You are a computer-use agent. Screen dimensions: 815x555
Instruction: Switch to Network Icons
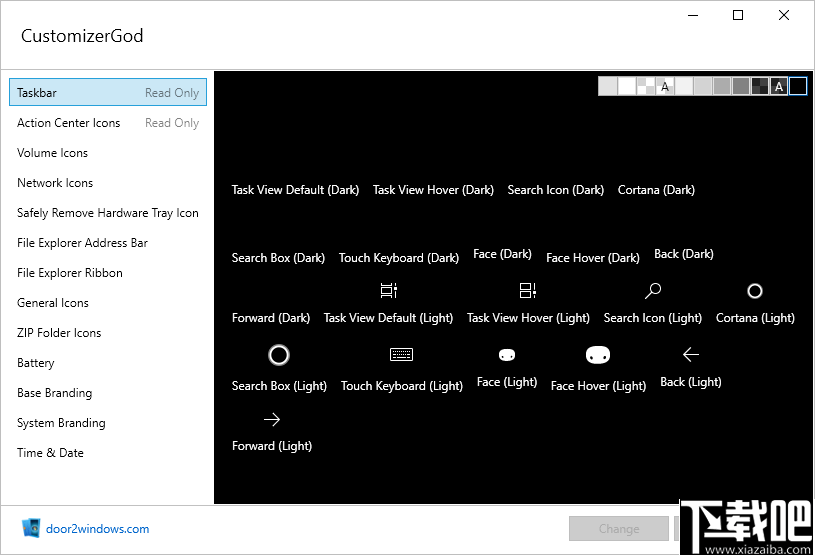(x=108, y=183)
